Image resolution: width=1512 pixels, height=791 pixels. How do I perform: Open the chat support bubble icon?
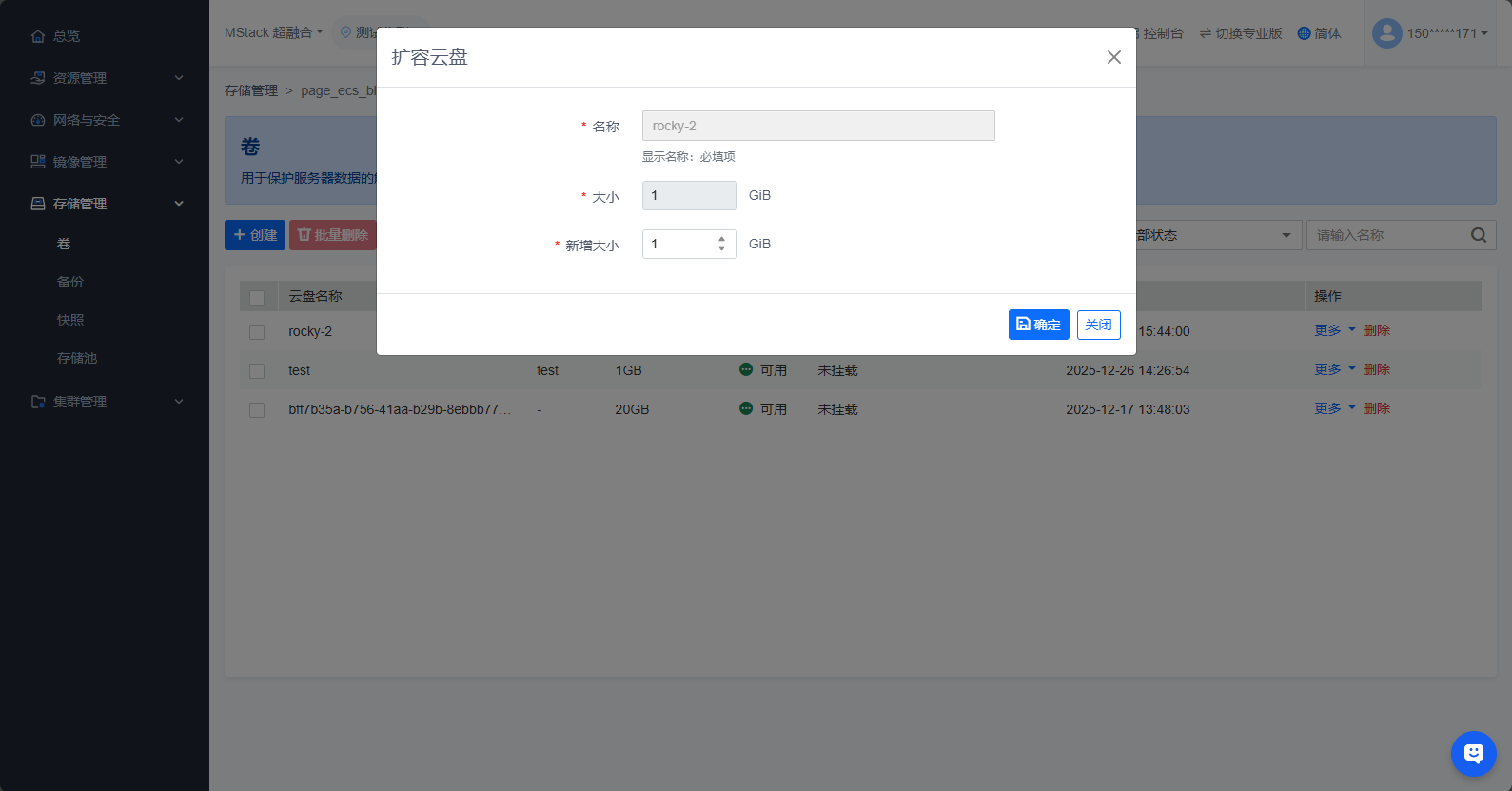pyautogui.click(x=1473, y=754)
